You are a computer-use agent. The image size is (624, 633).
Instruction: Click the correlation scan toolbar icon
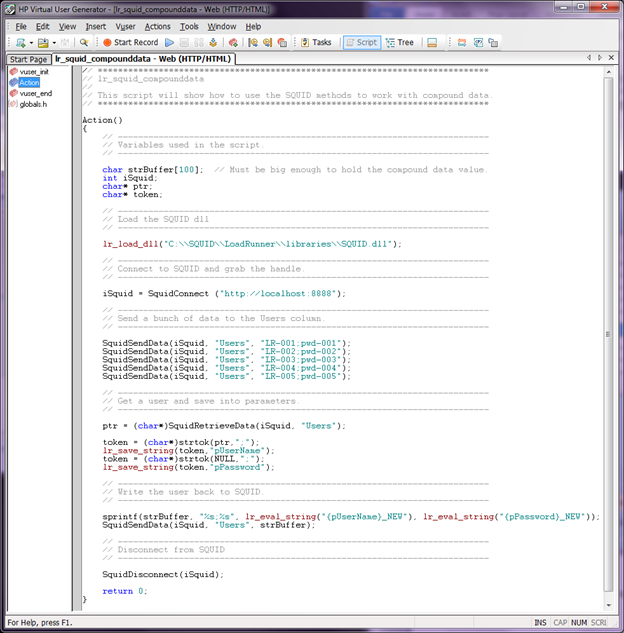tap(268, 42)
